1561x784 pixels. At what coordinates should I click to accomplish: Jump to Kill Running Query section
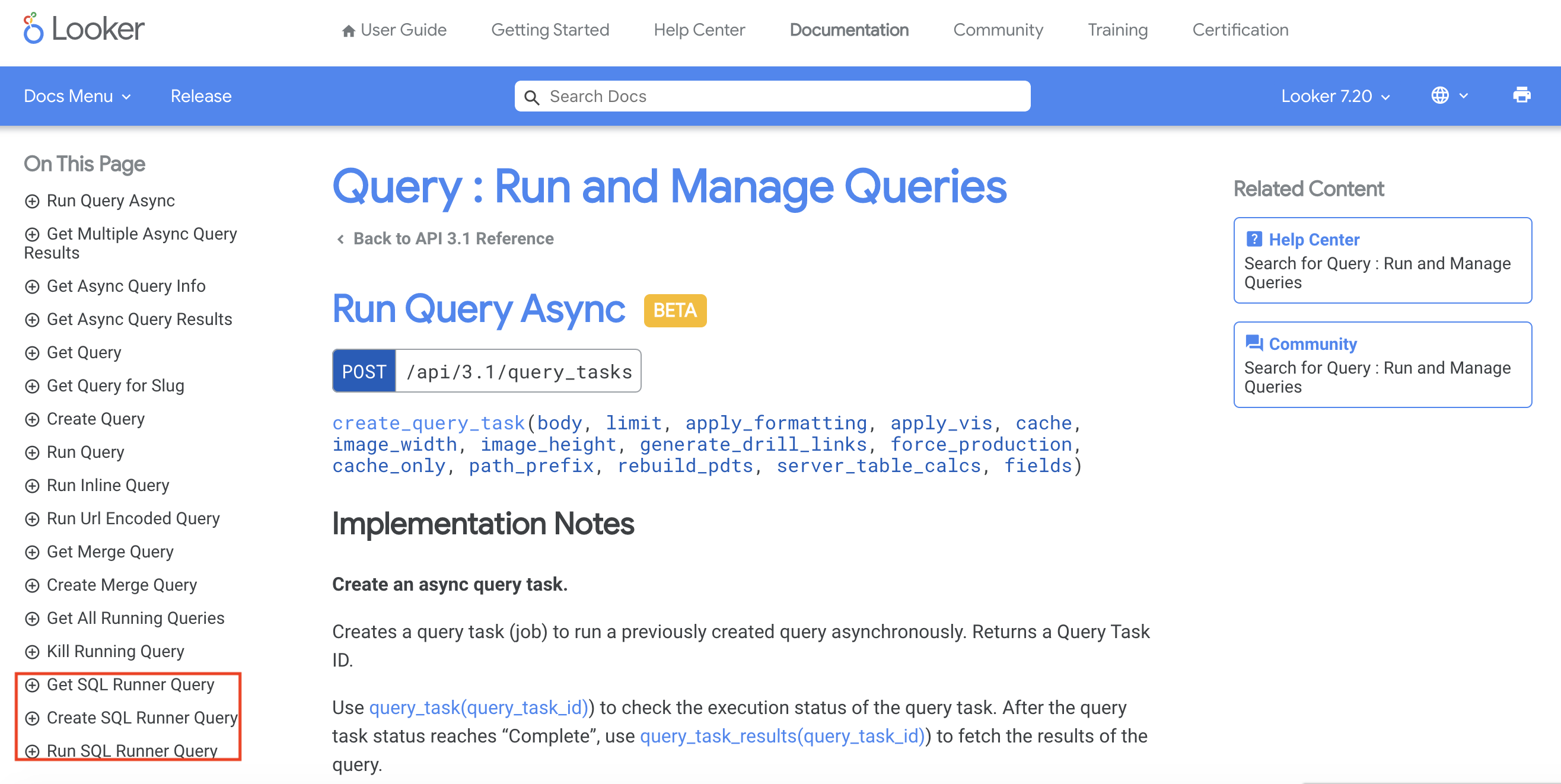pyautogui.click(x=115, y=651)
